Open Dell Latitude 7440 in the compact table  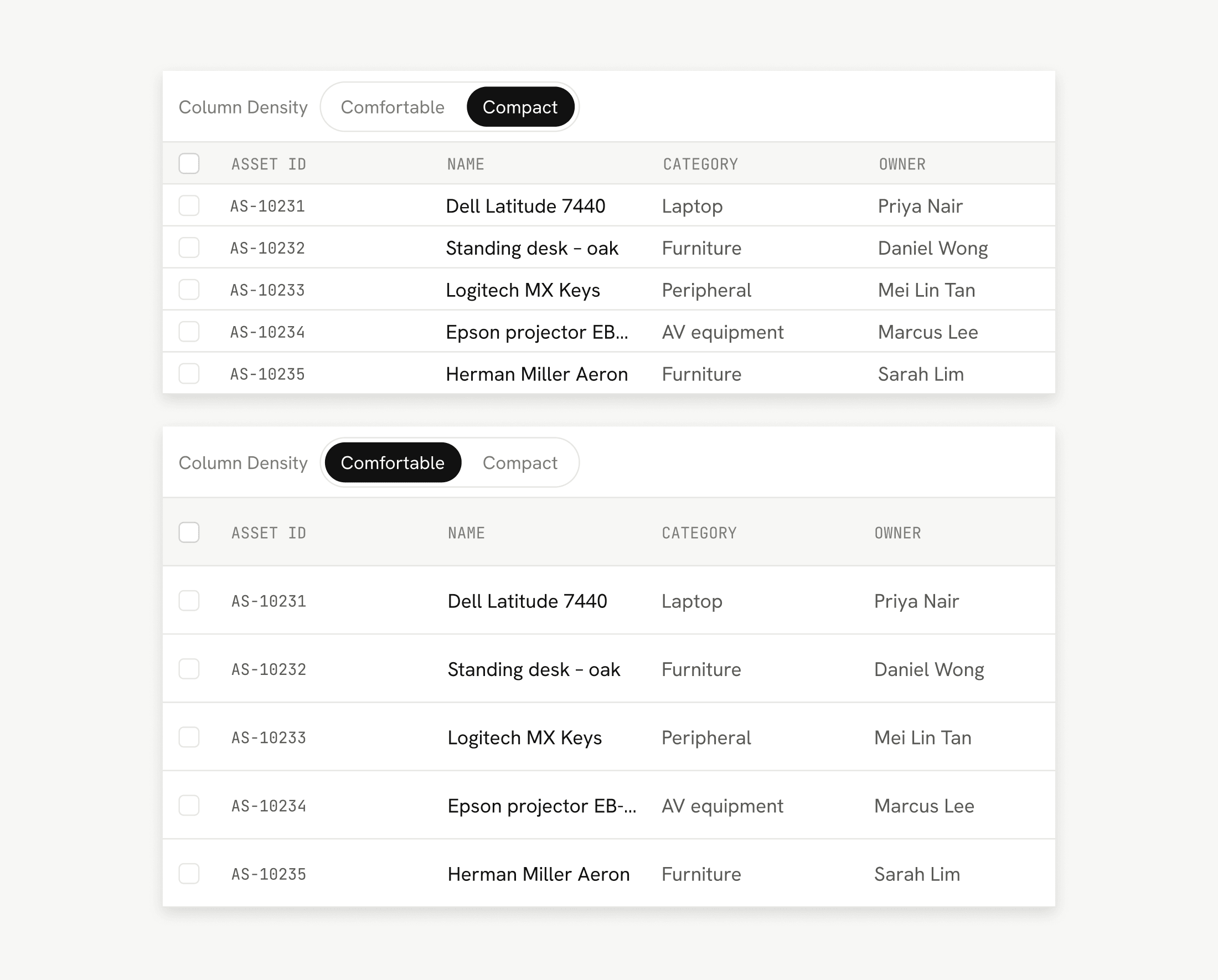[525, 206]
